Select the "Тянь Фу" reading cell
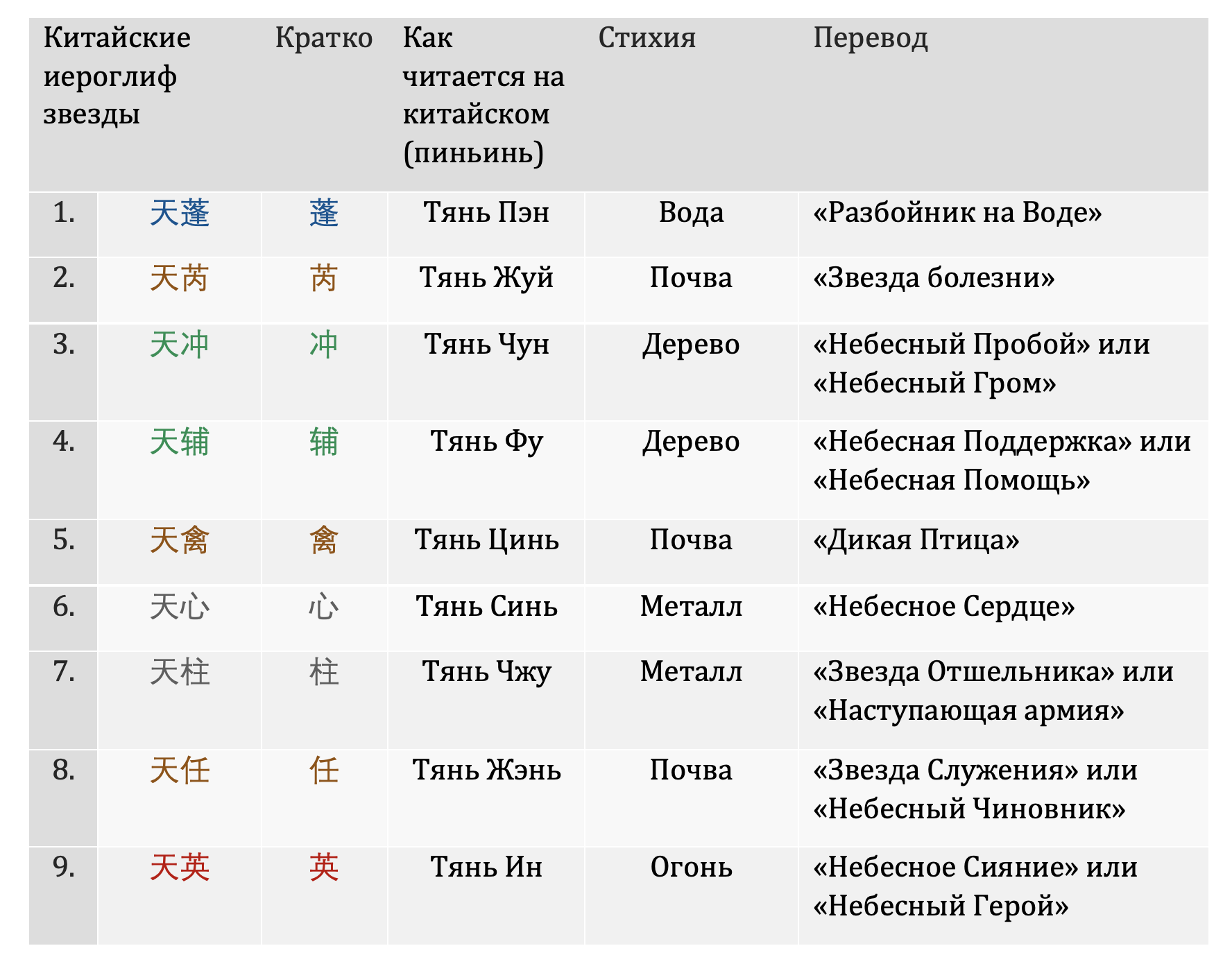The image size is (1232, 964). [486, 442]
